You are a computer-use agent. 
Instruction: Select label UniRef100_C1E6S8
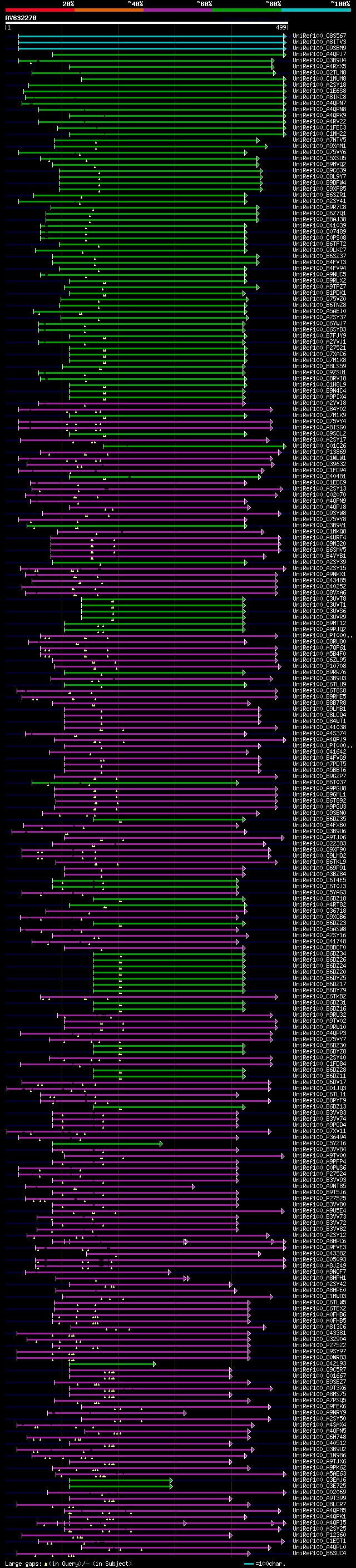319,91
